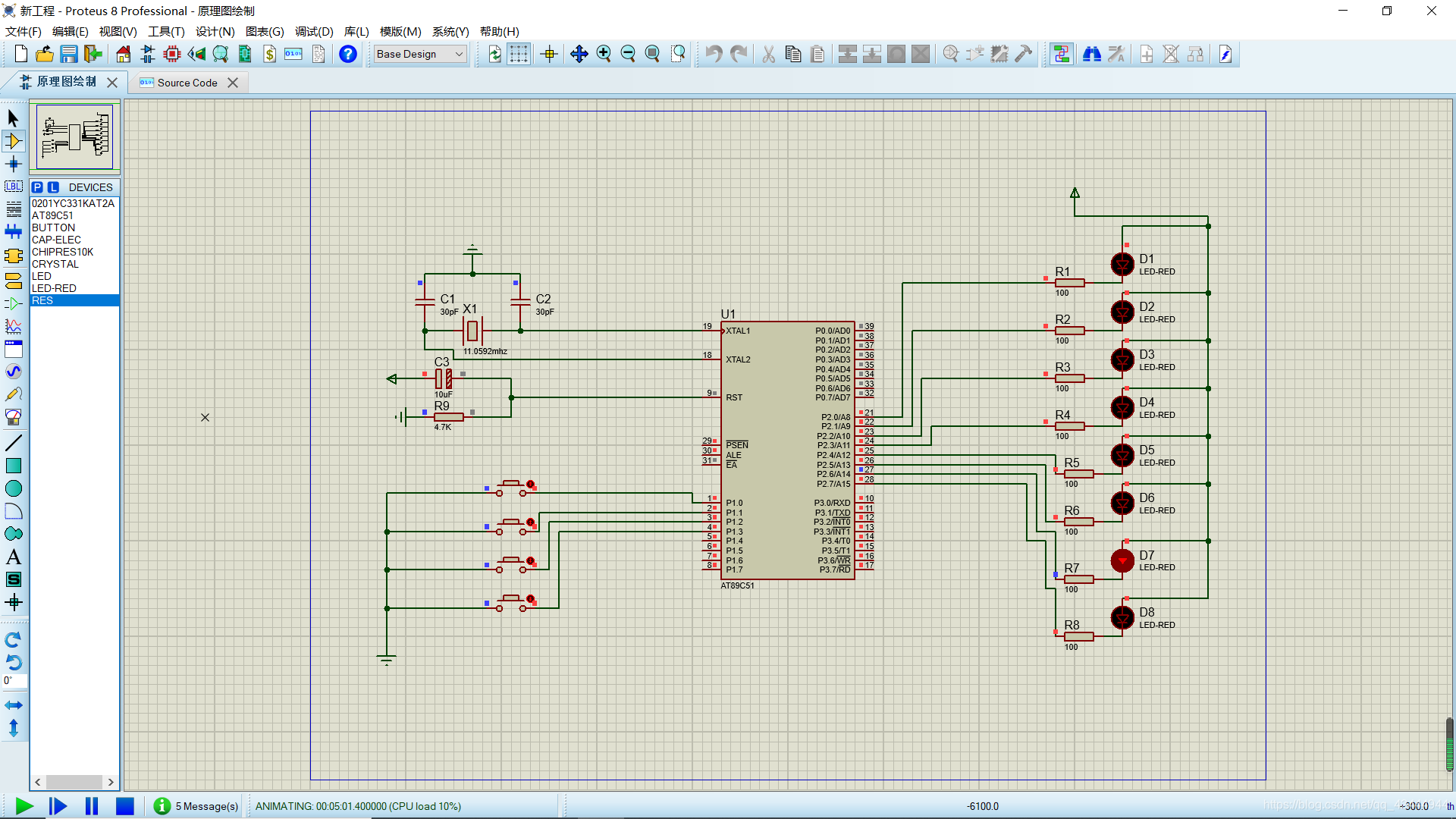Image resolution: width=1456 pixels, height=819 pixels.
Task: Click the P pick devices button
Action: (x=37, y=187)
